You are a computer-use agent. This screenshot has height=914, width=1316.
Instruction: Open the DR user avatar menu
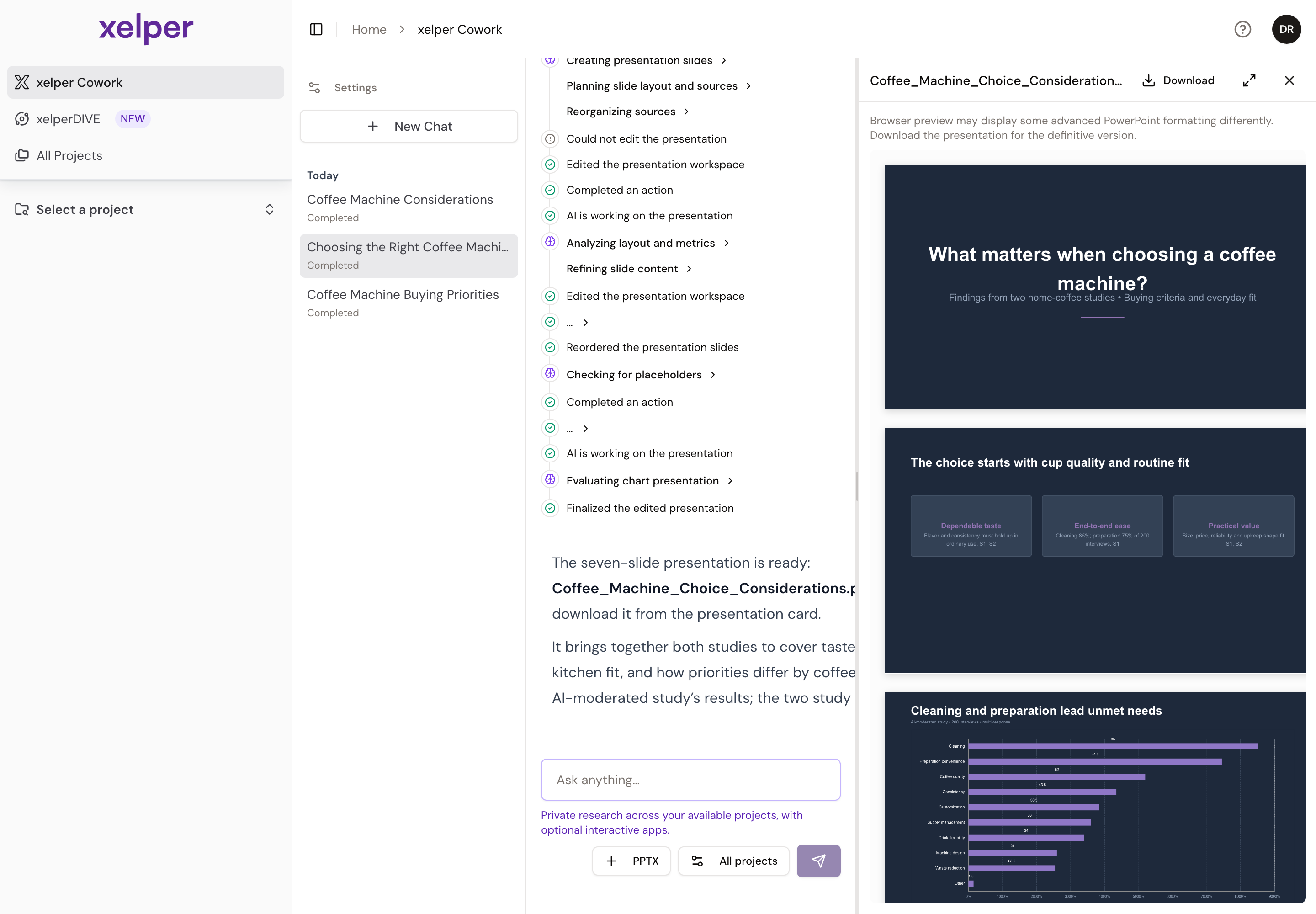tap(1286, 29)
